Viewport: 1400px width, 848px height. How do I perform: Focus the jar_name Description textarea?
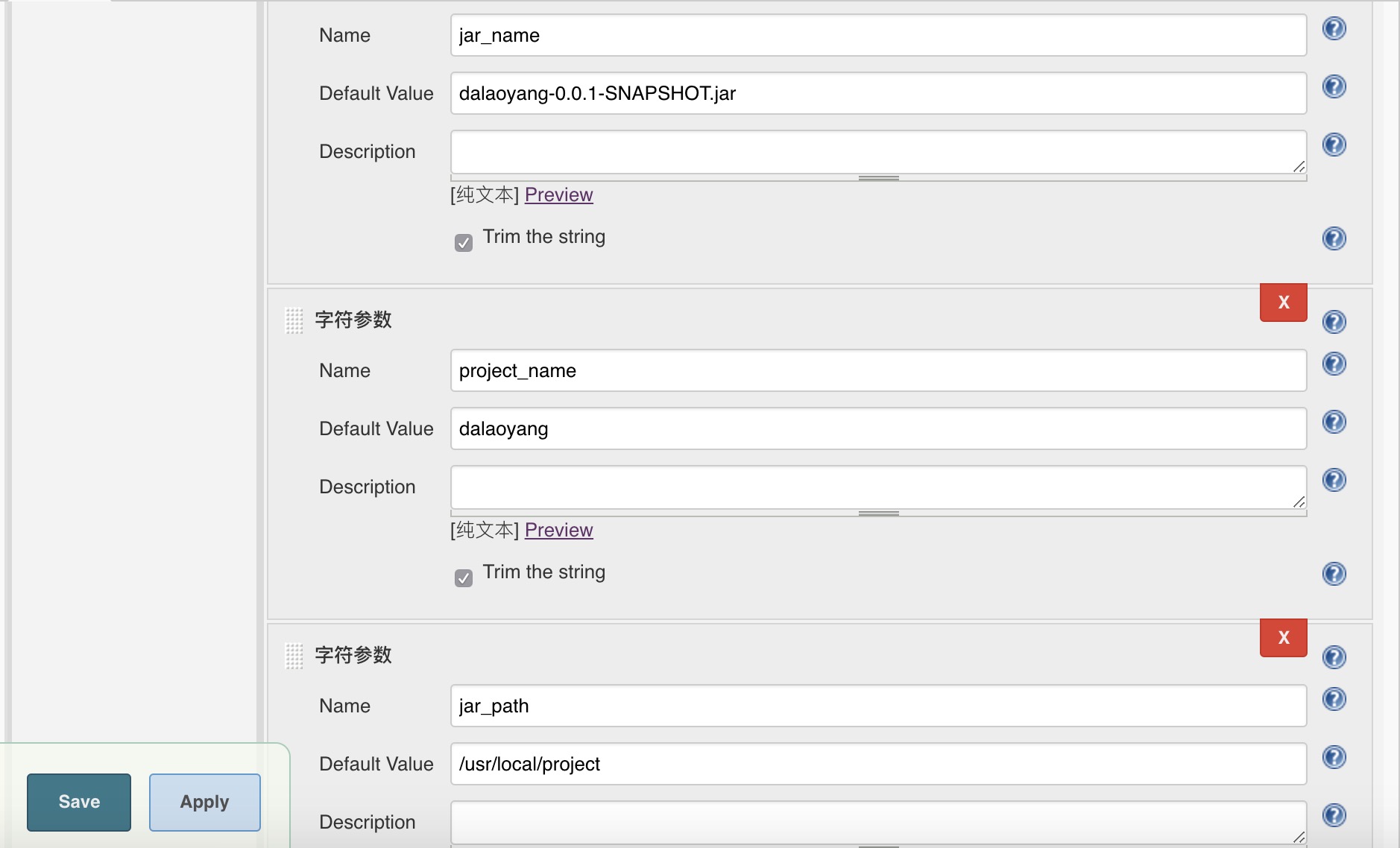click(878, 152)
